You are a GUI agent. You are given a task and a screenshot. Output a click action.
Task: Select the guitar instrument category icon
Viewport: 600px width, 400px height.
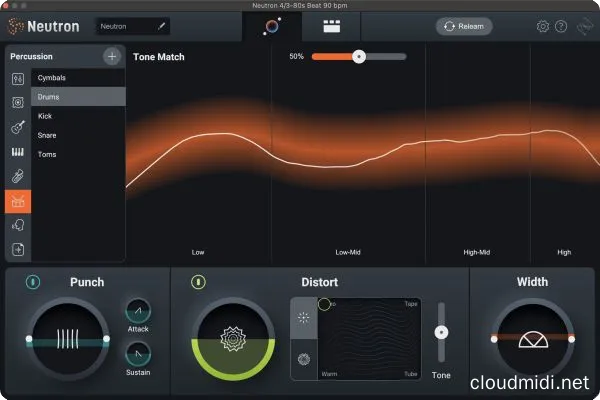pos(18,128)
